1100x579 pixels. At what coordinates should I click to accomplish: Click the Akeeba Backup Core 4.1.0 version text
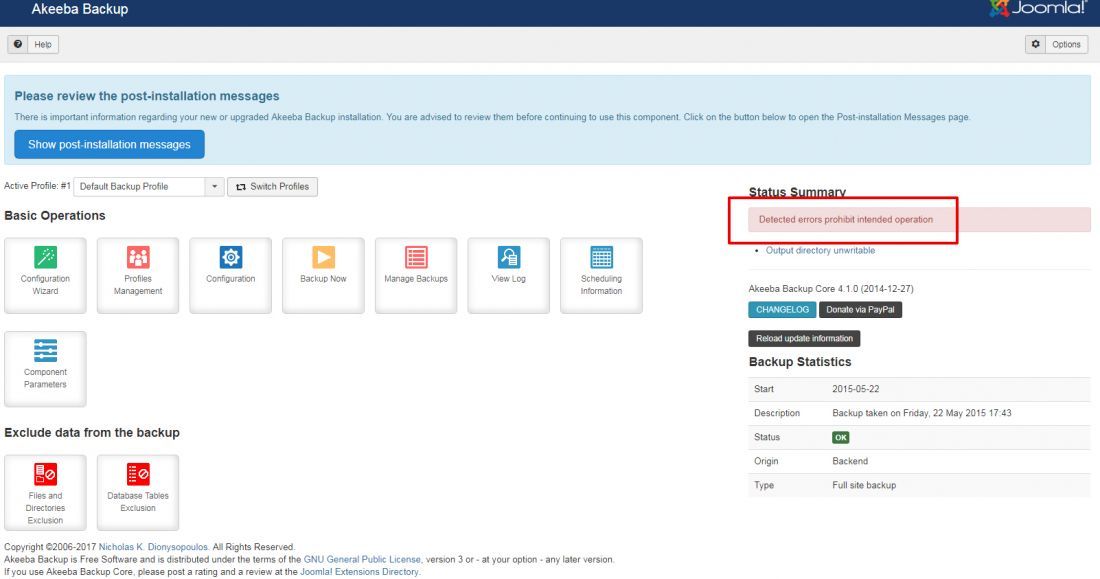point(831,288)
